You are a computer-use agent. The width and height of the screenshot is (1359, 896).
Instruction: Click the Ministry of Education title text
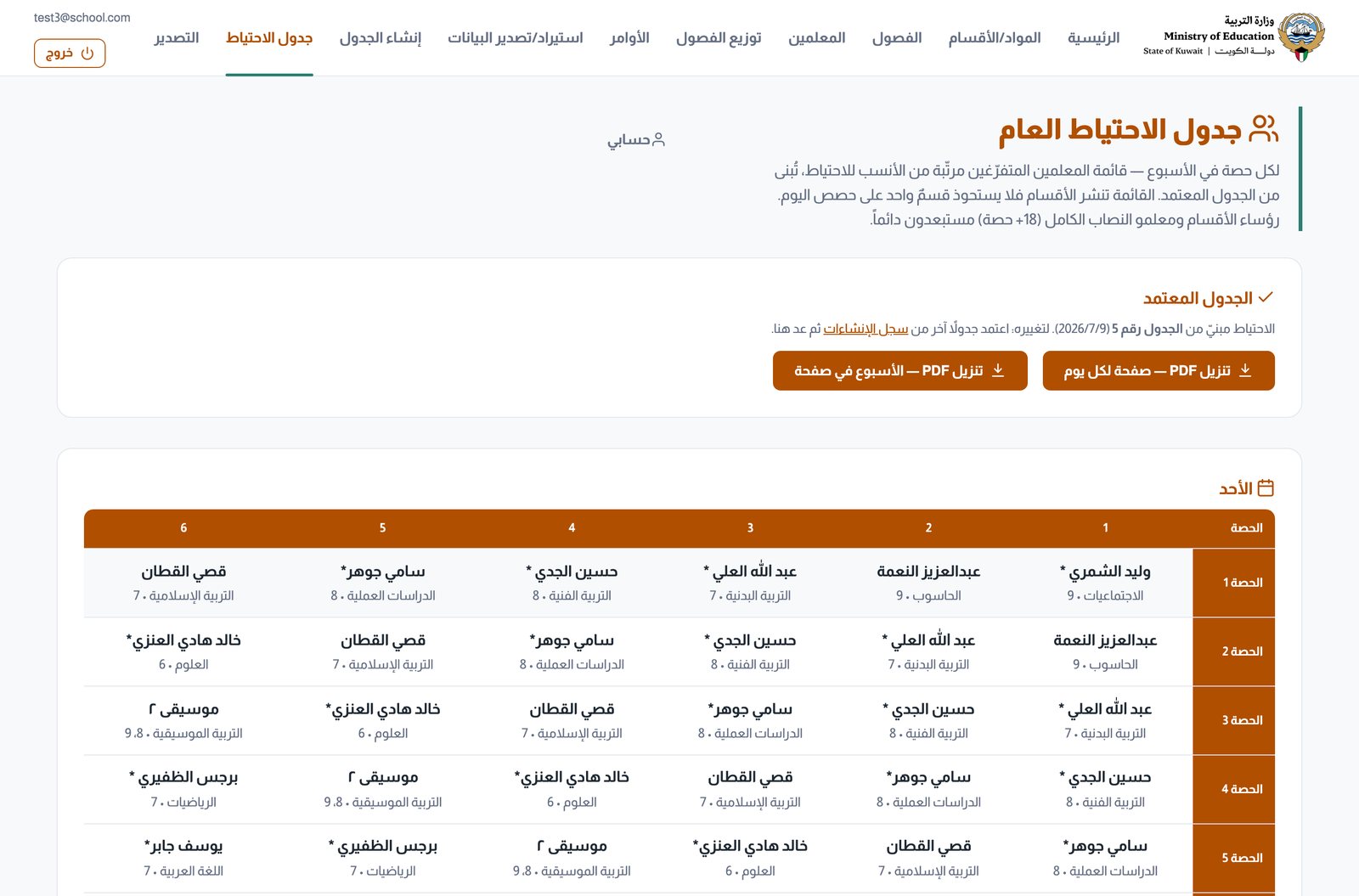[x=1219, y=36]
